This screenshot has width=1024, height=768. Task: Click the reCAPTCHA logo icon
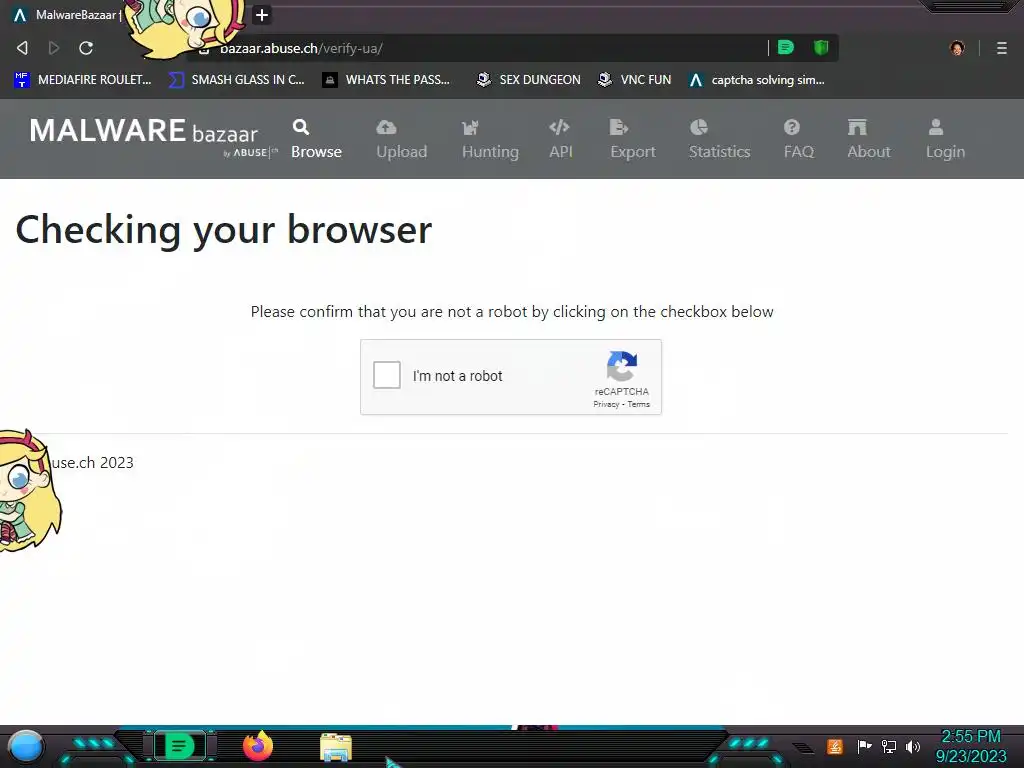[622, 366]
